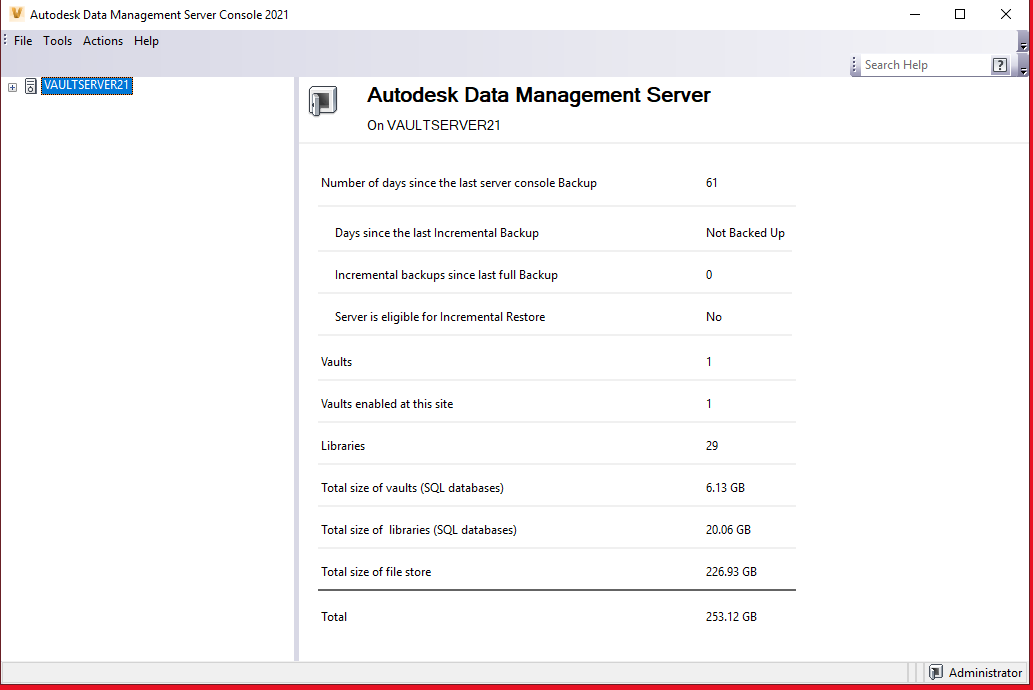Open the Actions menu

pyautogui.click(x=102, y=41)
